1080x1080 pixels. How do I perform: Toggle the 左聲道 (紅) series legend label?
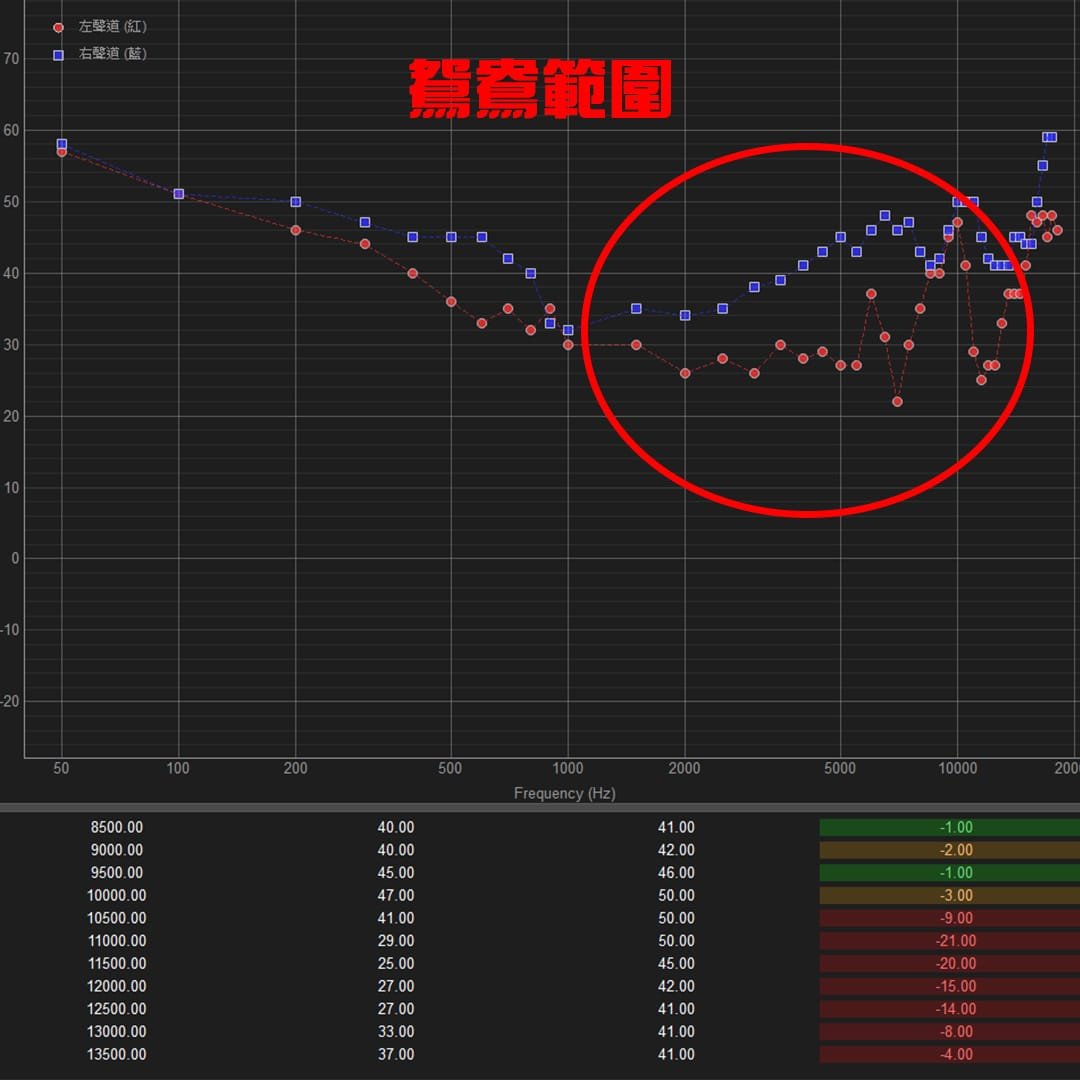[x=112, y=27]
